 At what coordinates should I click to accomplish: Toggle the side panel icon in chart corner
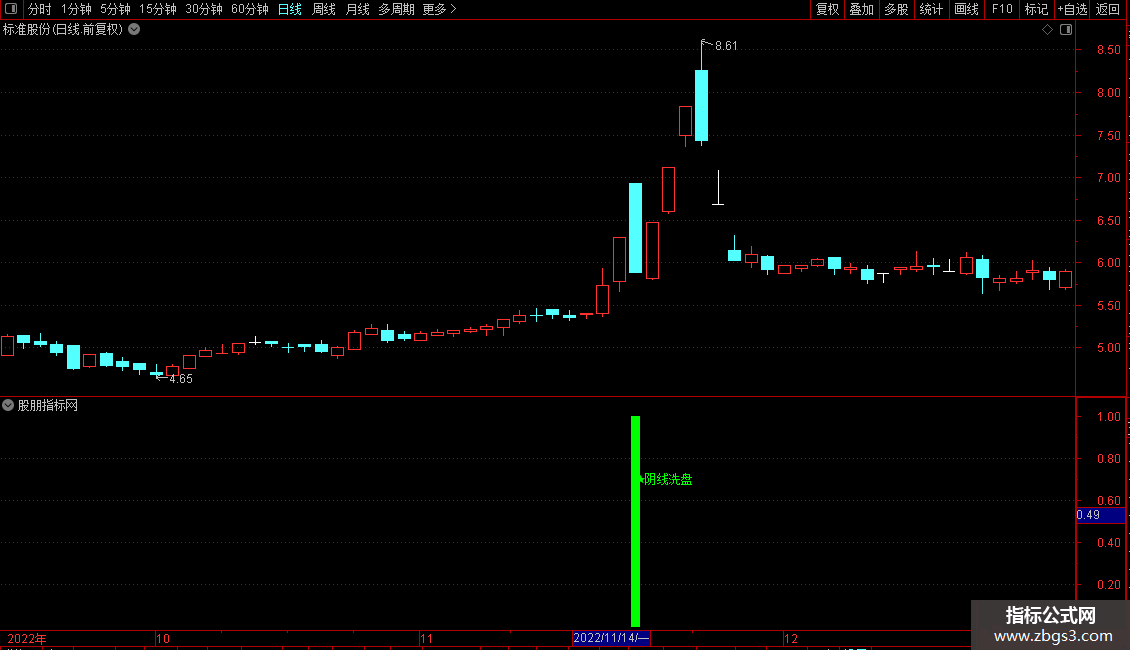pyautogui.click(x=1066, y=30)
